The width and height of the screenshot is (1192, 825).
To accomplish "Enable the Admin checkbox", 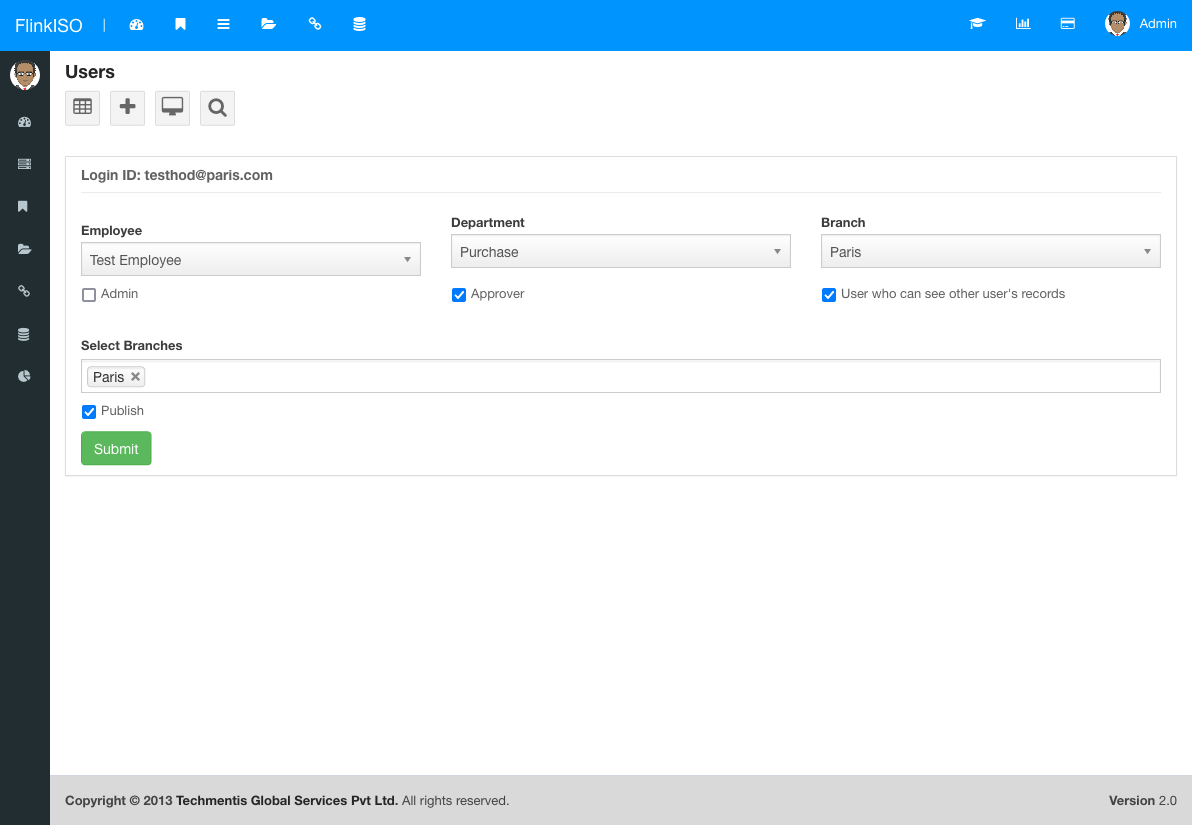I will pyautogui.click(x=89, y=295).
